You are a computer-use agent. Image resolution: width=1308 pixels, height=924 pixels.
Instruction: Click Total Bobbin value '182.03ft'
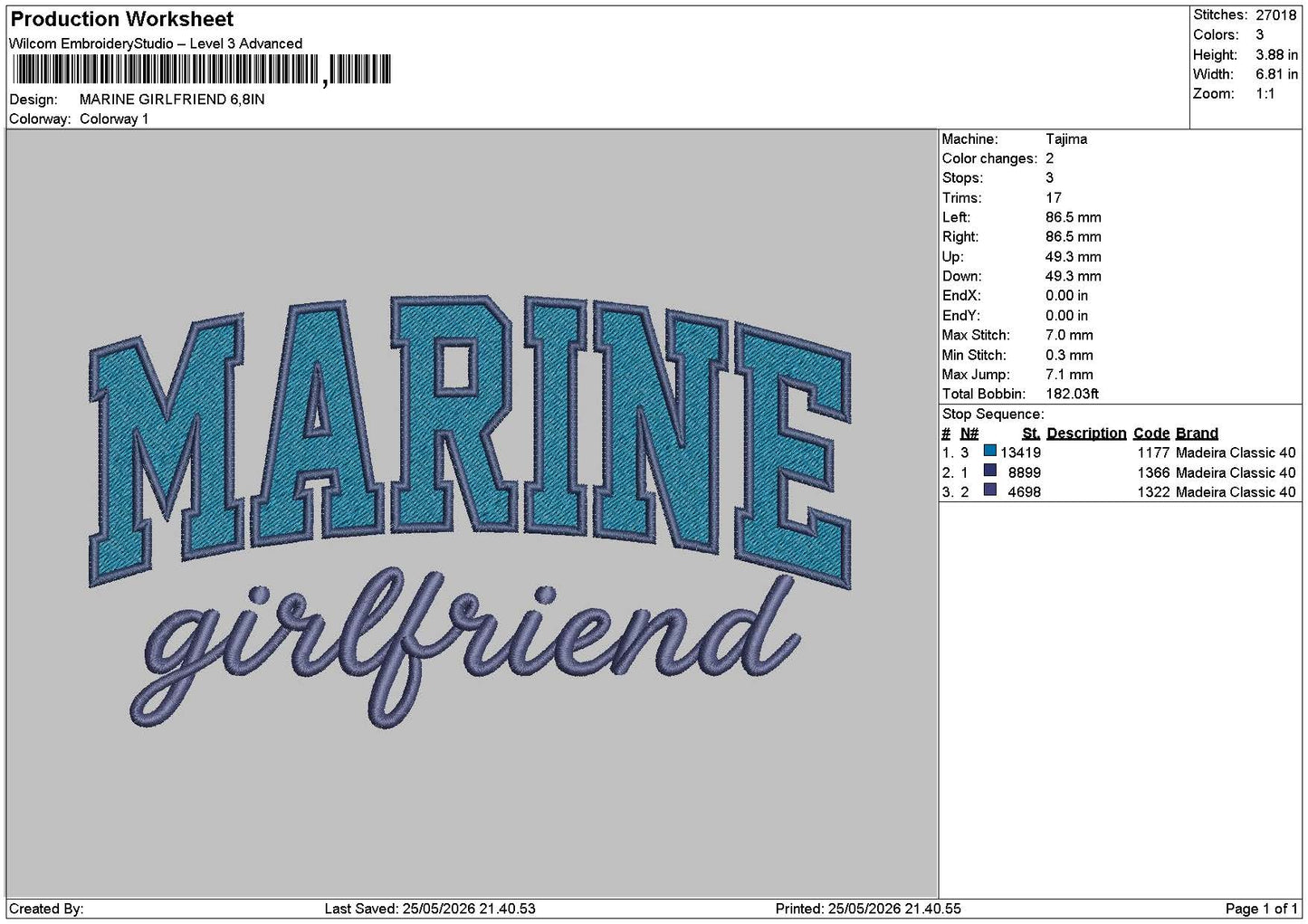click(x=1073, y=395)
